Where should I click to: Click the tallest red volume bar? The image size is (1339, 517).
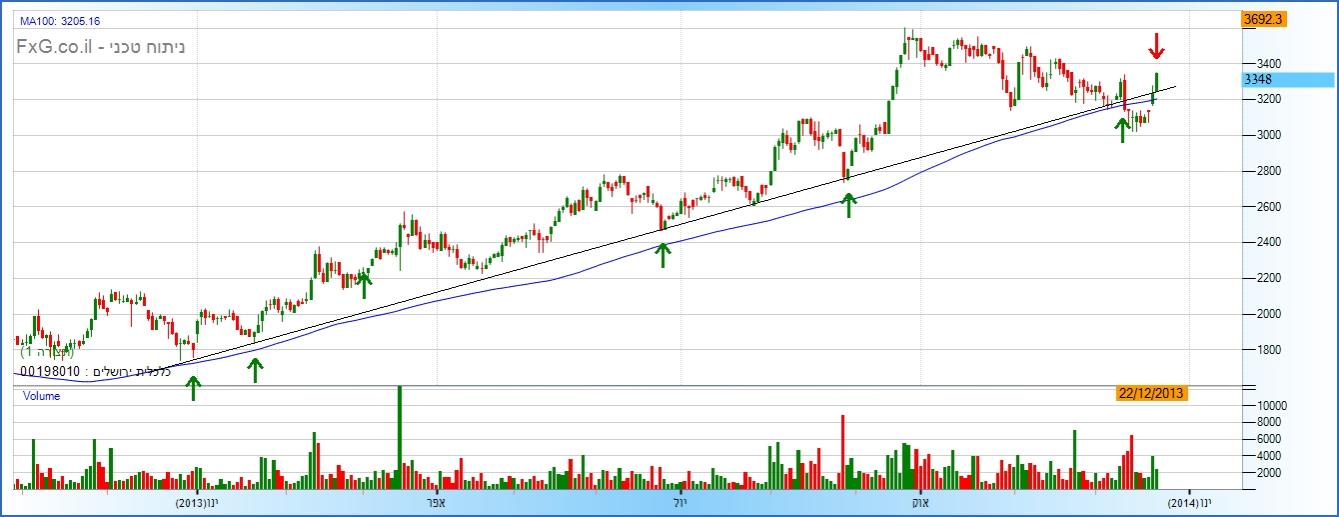[843, 452]
